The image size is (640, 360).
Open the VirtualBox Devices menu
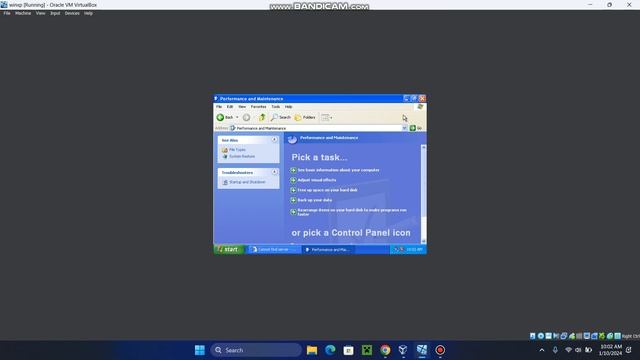(x=72, y=13)
